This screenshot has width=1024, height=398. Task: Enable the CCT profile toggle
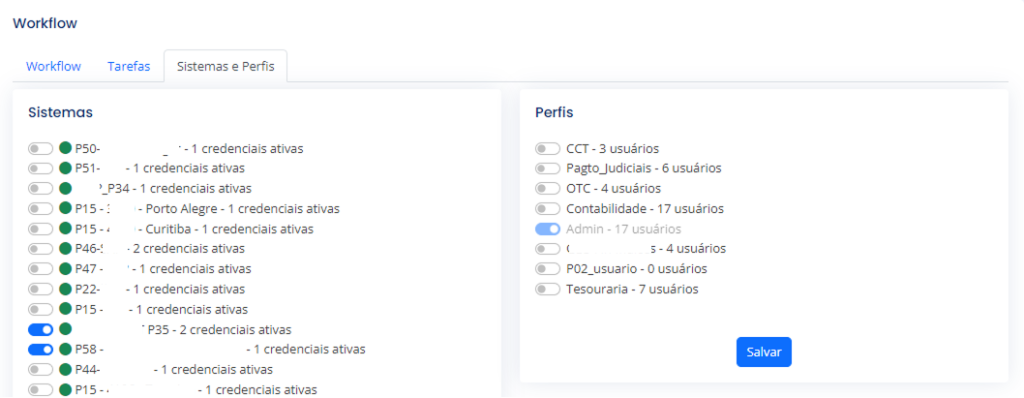[547, 148]
